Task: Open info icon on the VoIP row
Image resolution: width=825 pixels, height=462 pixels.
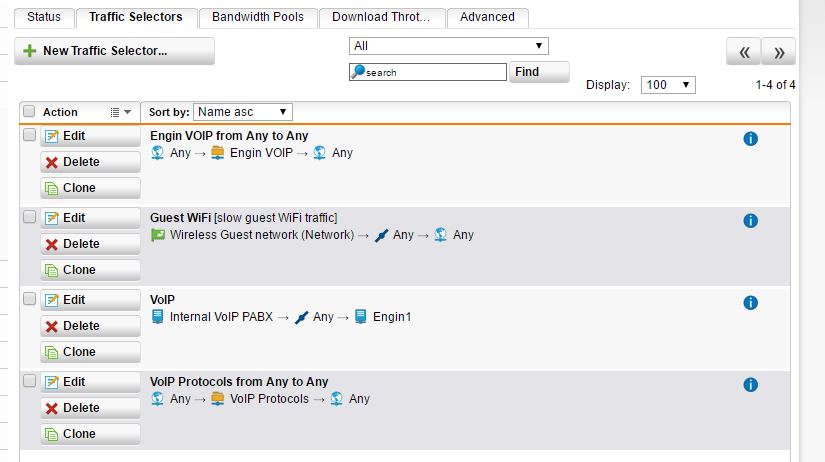Action: click(x=750, y=303)
